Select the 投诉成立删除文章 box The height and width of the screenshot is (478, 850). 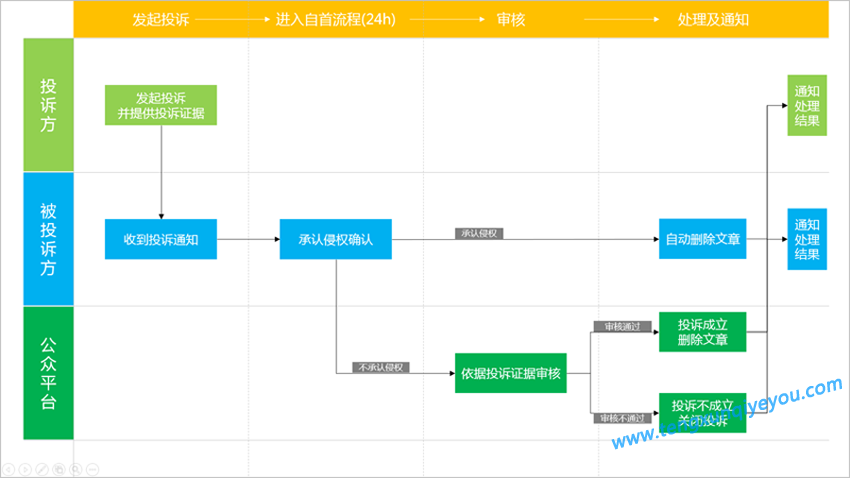click(703, 332)
